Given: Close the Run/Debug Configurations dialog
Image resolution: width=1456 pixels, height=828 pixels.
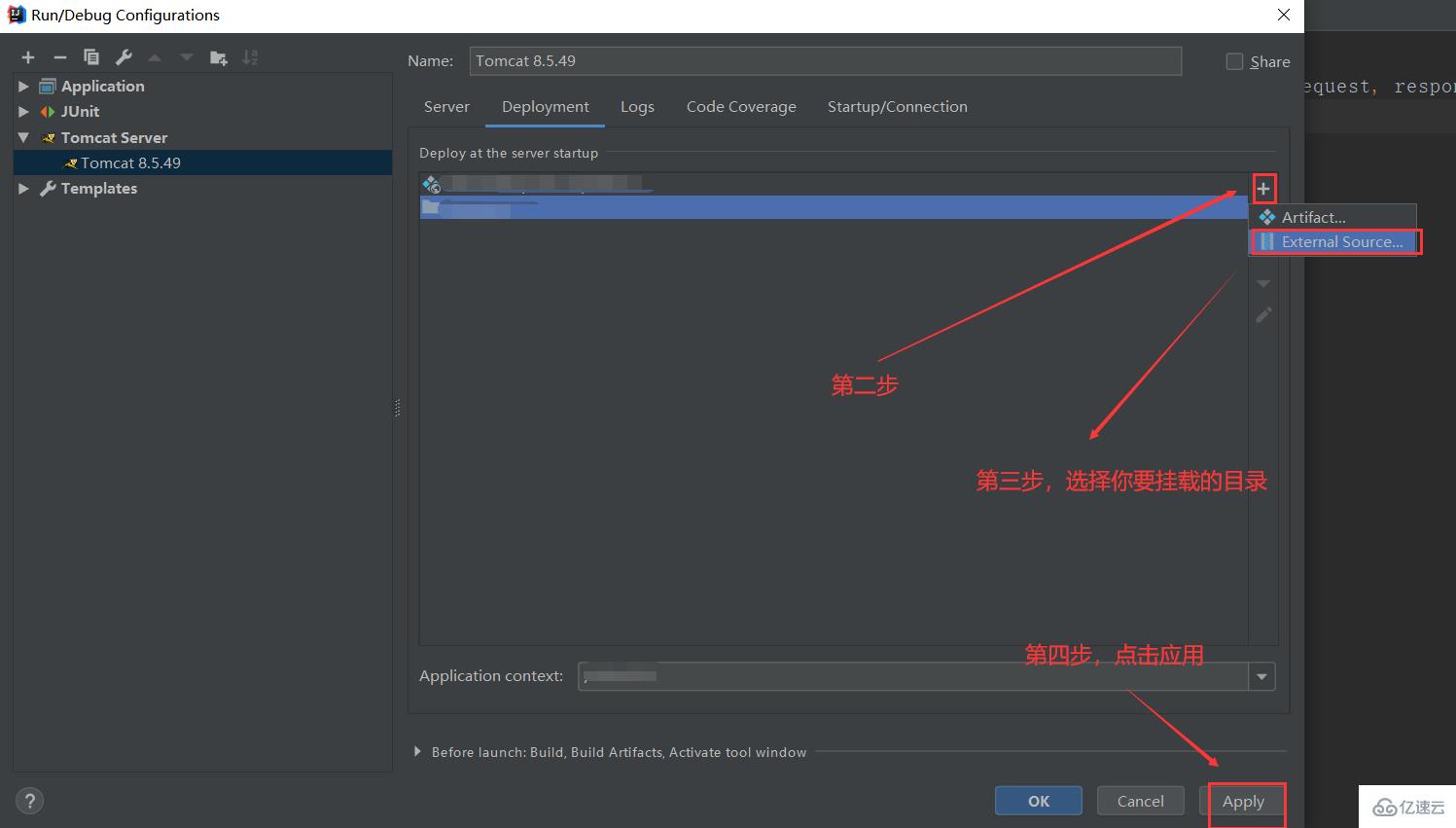Looking at the screenshot, I should pyautogui.click(x=1284, y=15).
